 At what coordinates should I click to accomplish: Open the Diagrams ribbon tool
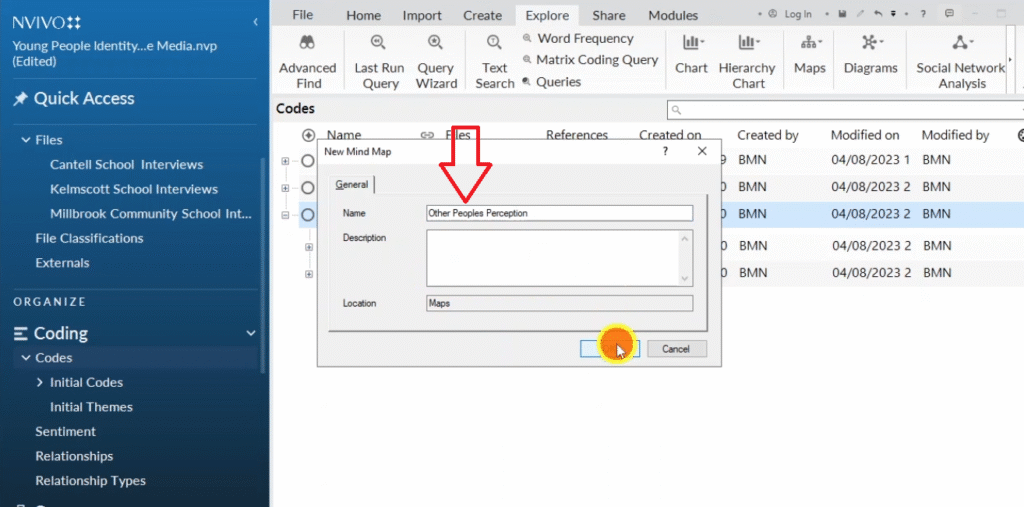point(870,55)
